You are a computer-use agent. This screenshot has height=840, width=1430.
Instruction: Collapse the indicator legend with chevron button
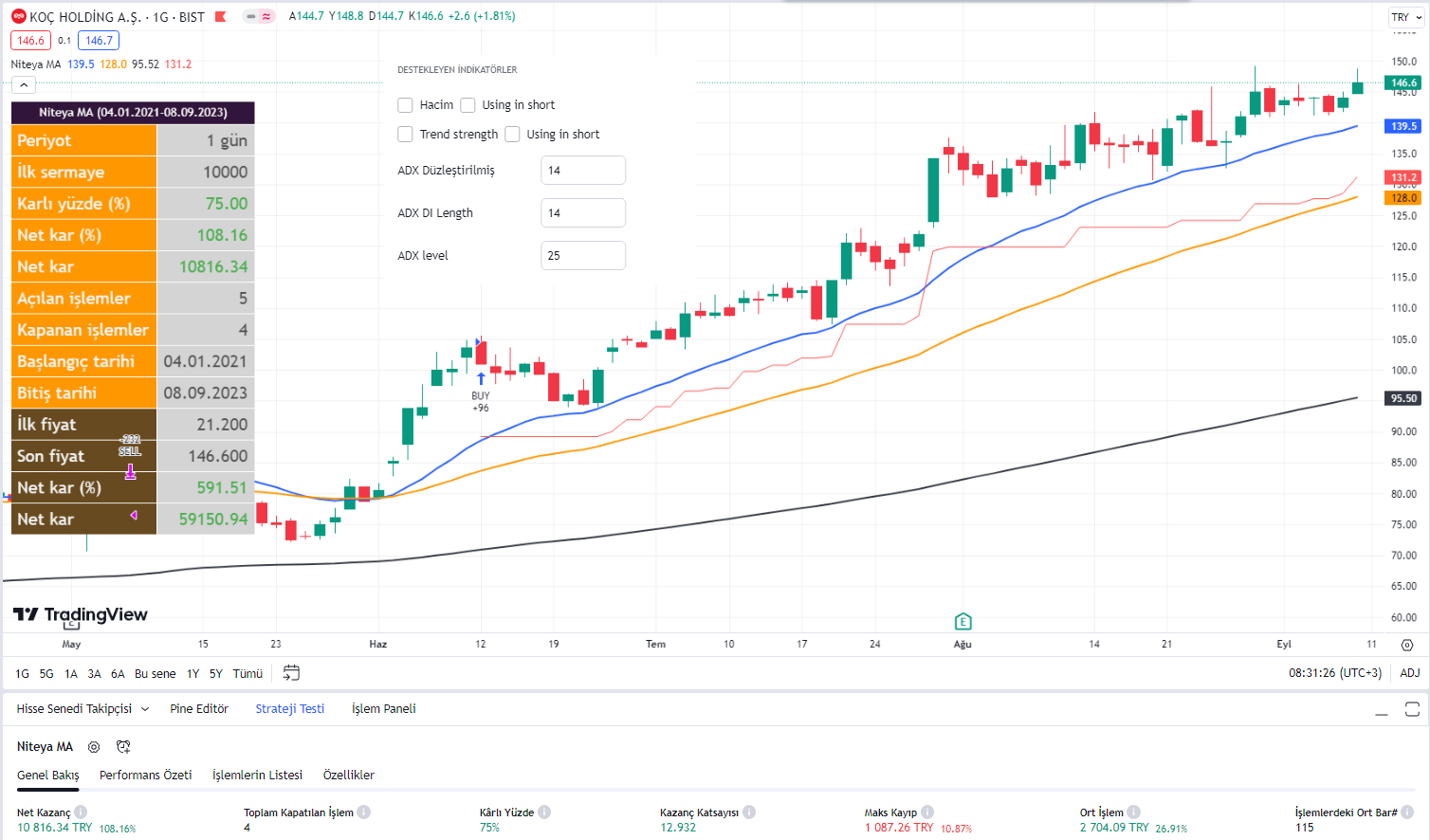click(24, 85)
